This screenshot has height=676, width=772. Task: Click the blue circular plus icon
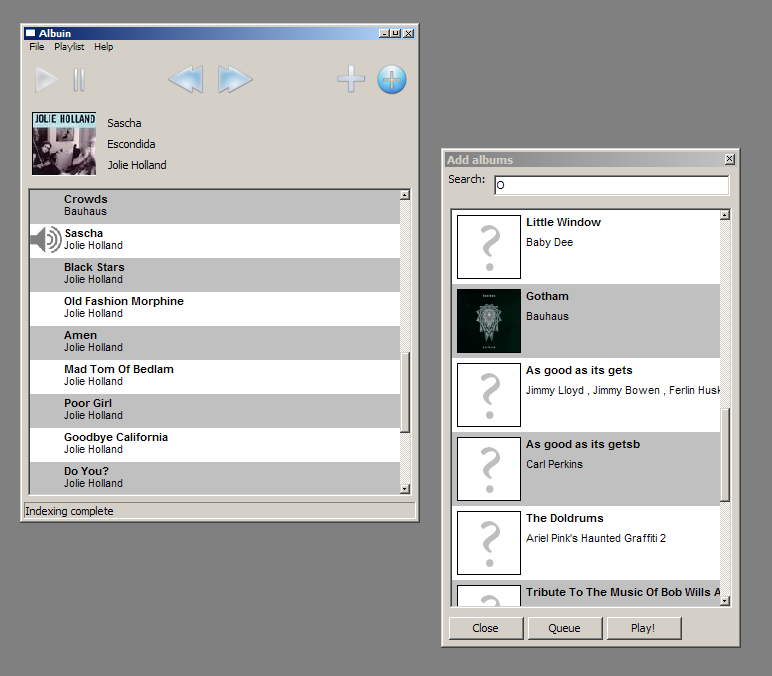pos(392,79)
